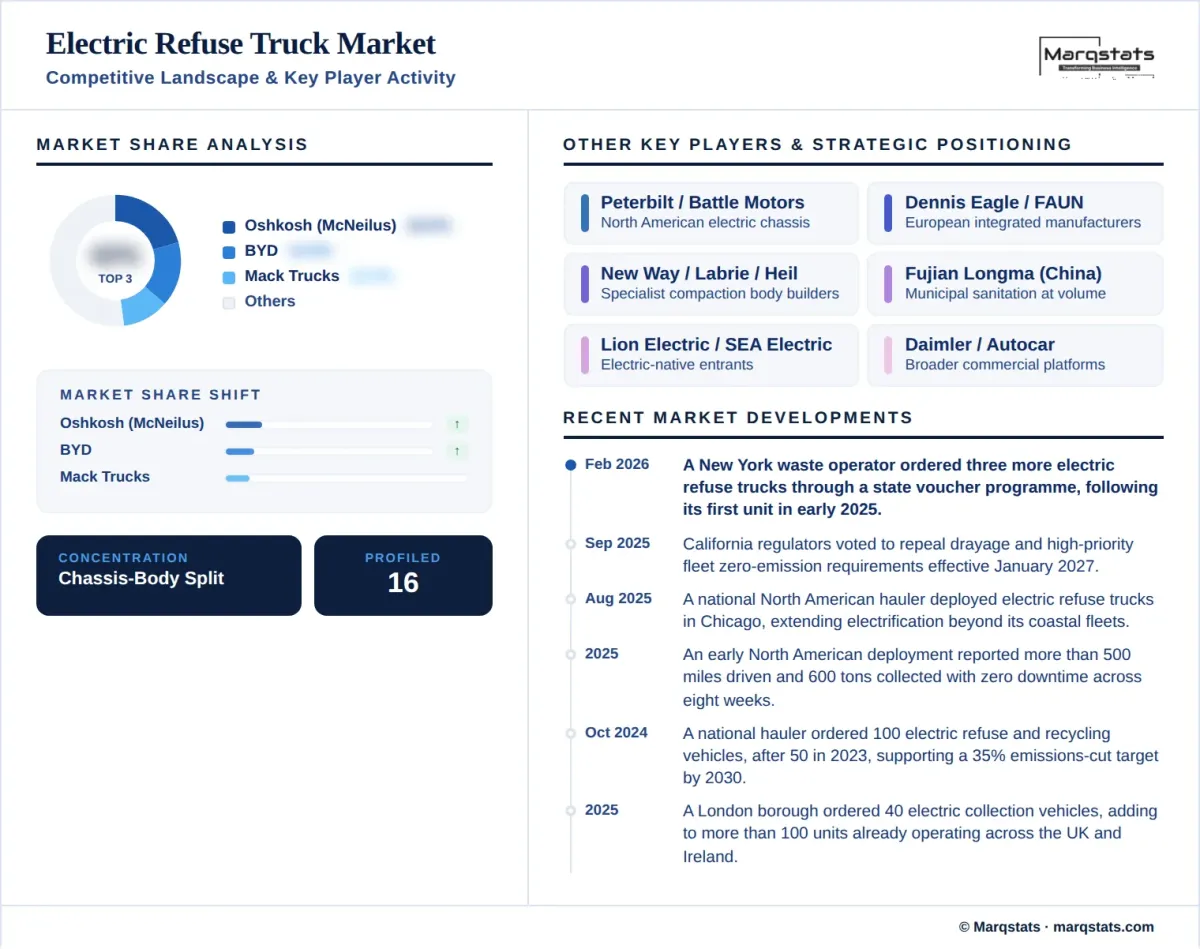Click the Marqstats logo

pos(1097,57)
